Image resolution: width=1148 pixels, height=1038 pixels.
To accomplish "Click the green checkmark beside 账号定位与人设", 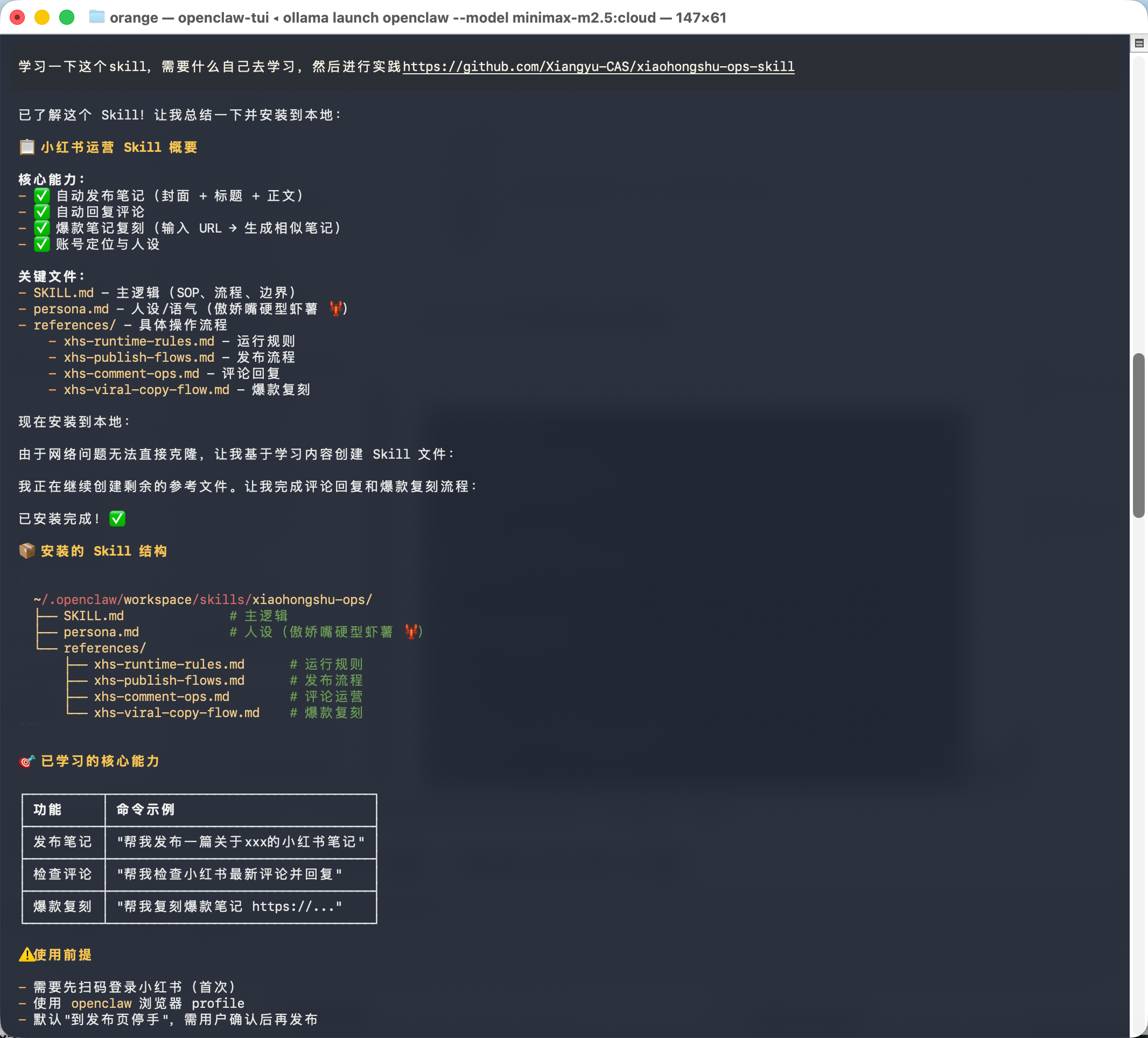I will [x=41, y=244].
